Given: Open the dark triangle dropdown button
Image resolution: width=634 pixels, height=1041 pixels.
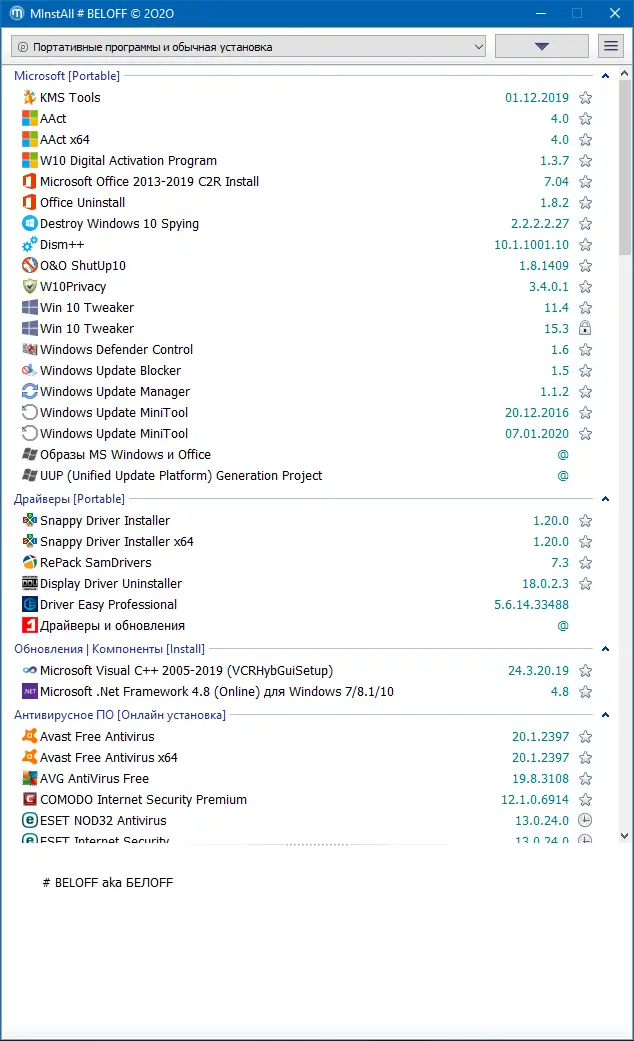Looking at the screenshot, I should (542, 46).
